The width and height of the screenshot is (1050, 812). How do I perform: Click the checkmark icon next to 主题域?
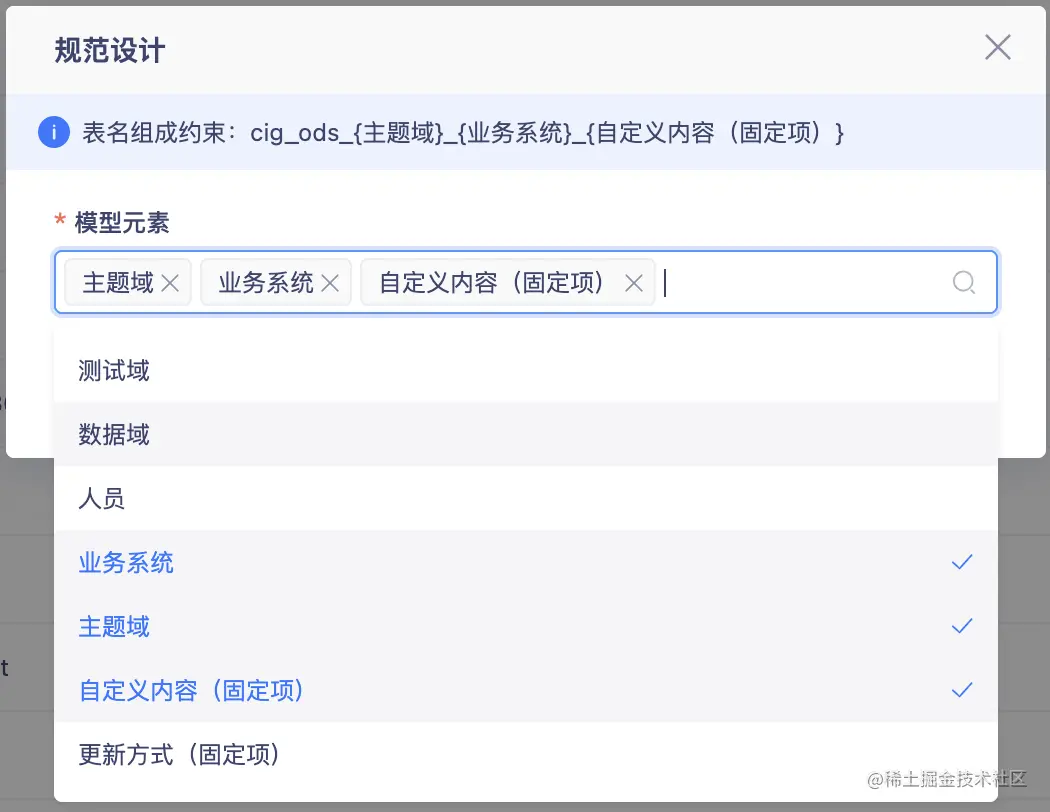pos(962,626)
